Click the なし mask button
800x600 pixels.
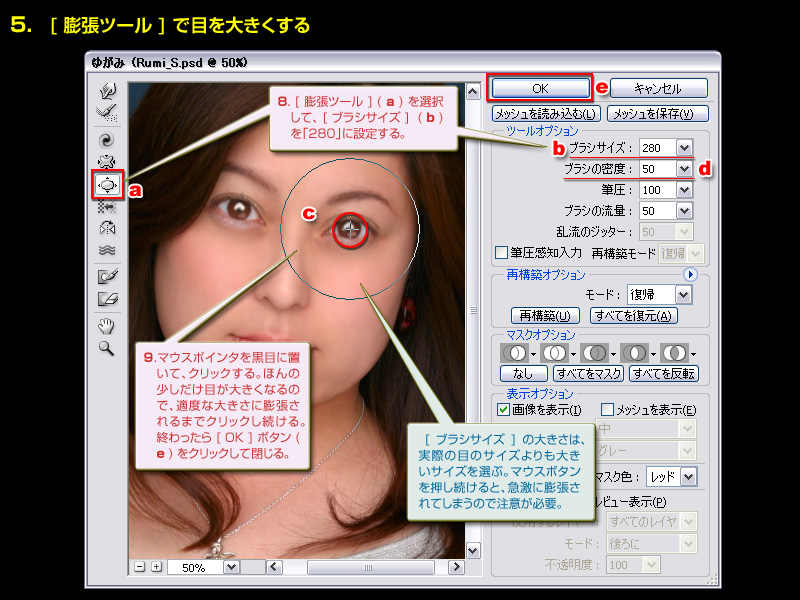coord(523,373)
